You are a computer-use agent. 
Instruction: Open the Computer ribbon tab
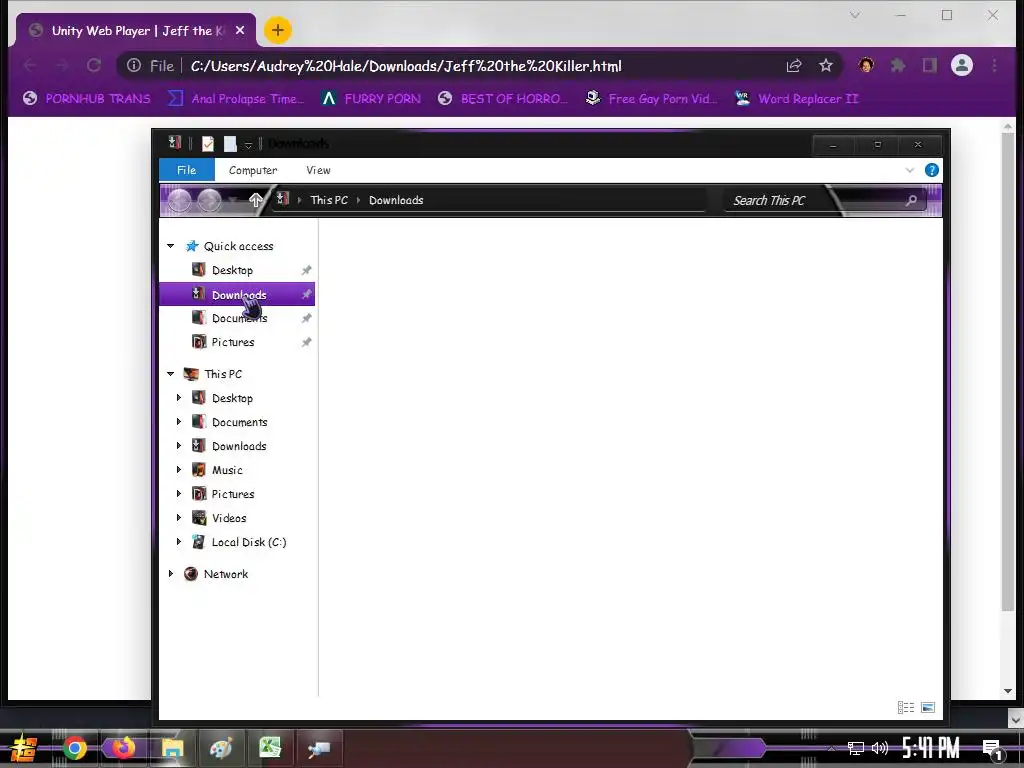pyautogui.click(x=253, y=170)
